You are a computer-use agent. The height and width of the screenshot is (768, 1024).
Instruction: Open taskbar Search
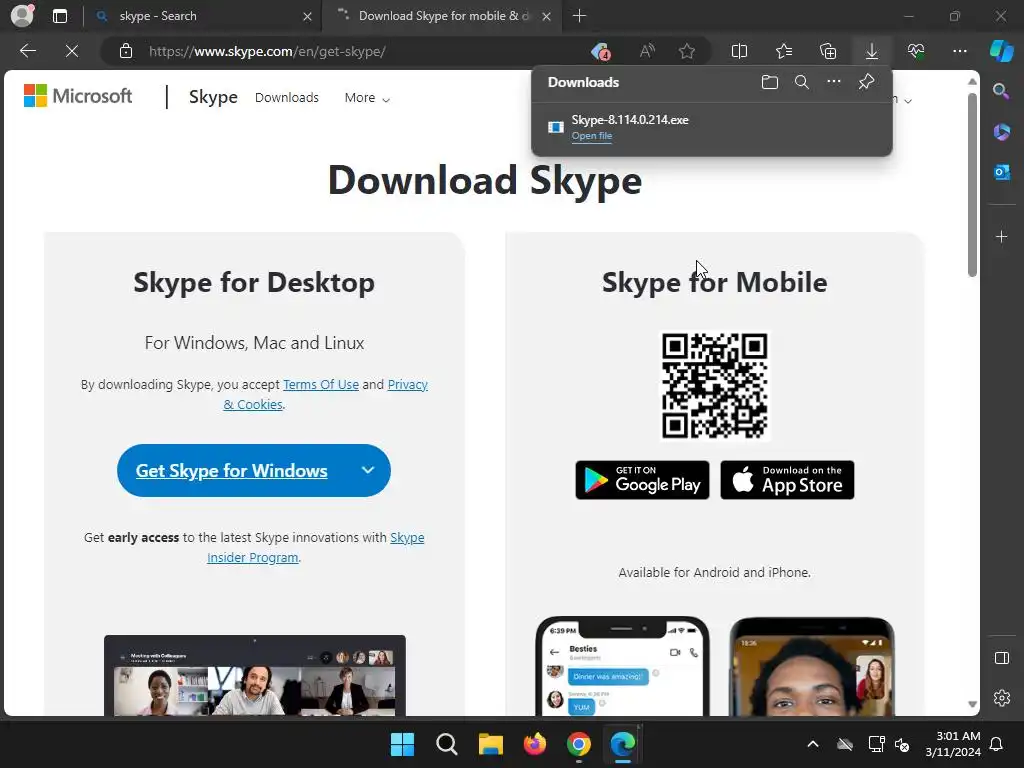[447, 744]
